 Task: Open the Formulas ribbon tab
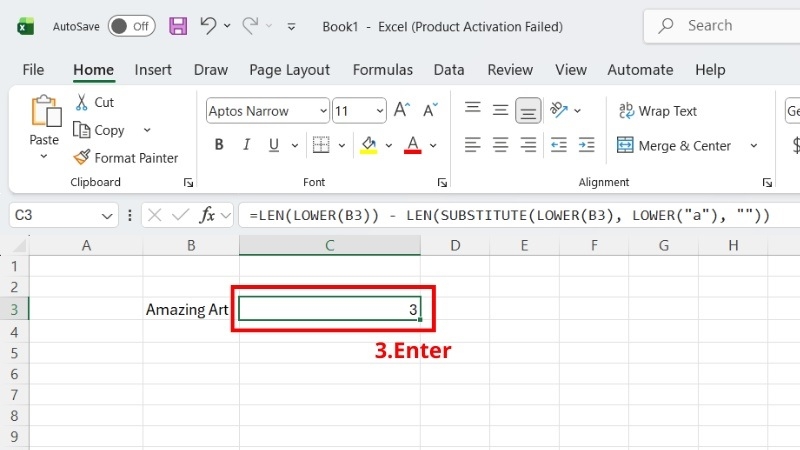(383, 70)
